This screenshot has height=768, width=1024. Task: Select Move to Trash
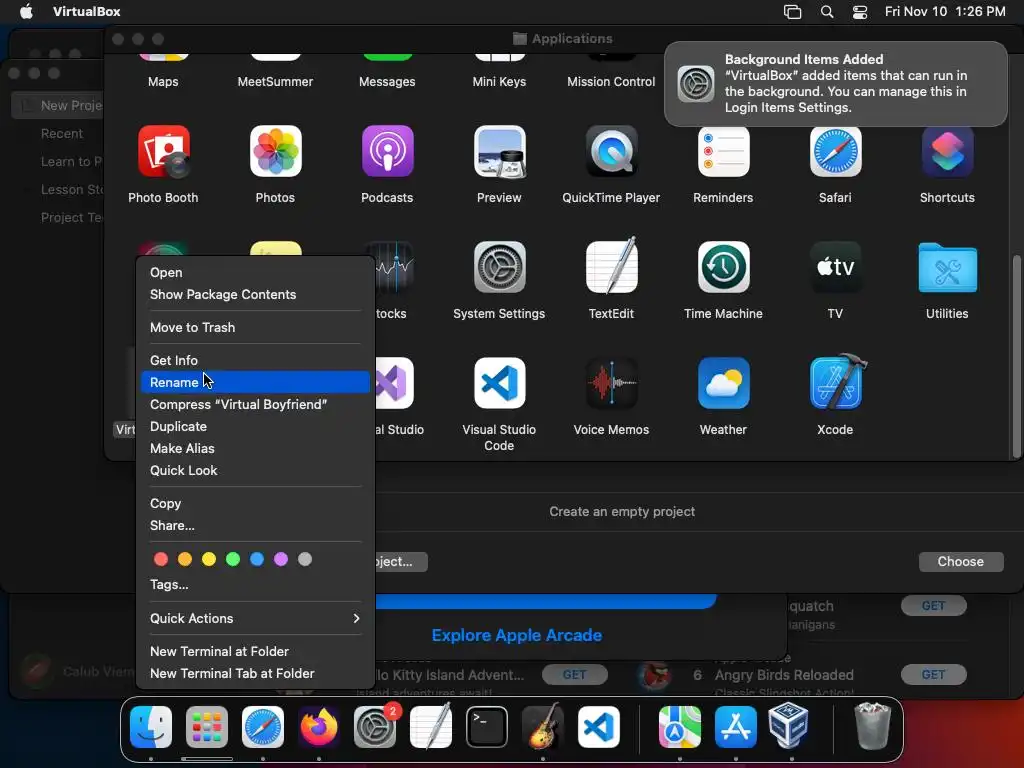coord(255,327)
